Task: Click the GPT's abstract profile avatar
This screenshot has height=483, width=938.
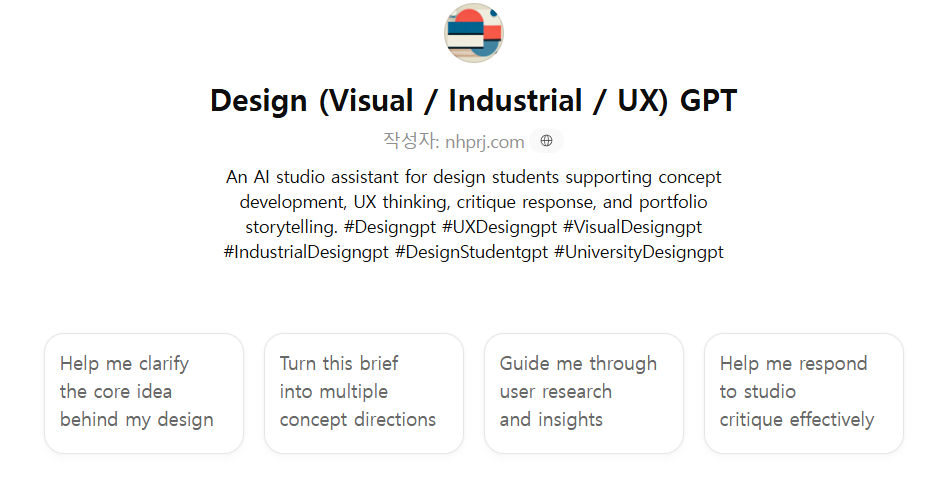Action: tap(473, 33)
